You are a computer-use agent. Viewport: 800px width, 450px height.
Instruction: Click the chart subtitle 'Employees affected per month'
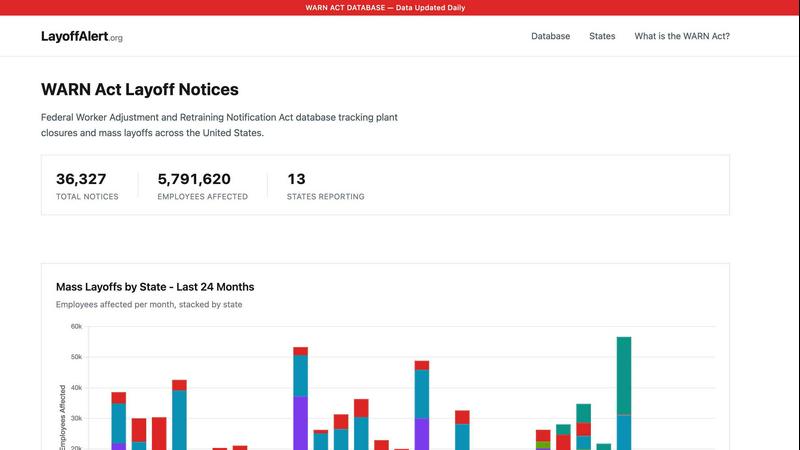coord(149,304)
